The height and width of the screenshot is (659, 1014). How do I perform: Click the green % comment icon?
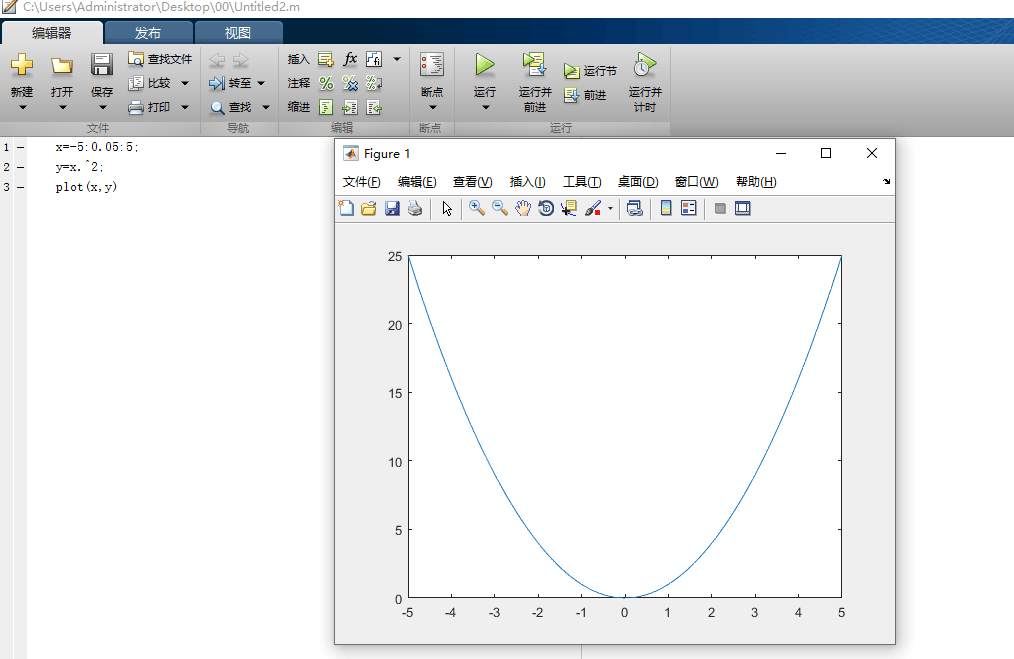point(327,83)
